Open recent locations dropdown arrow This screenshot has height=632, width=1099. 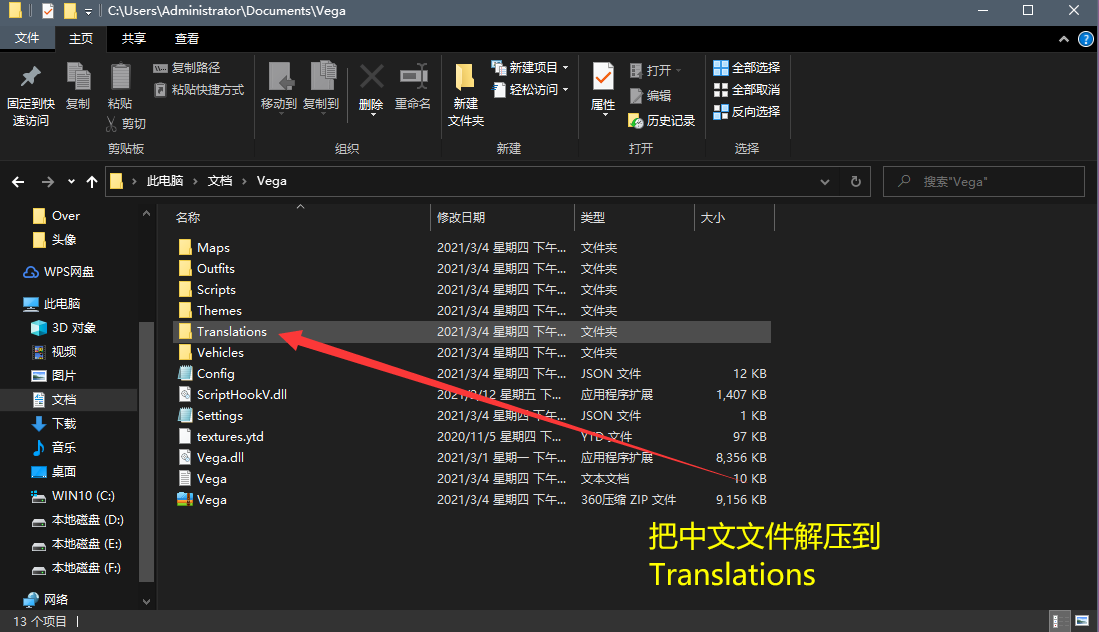(x=71, y=182)
